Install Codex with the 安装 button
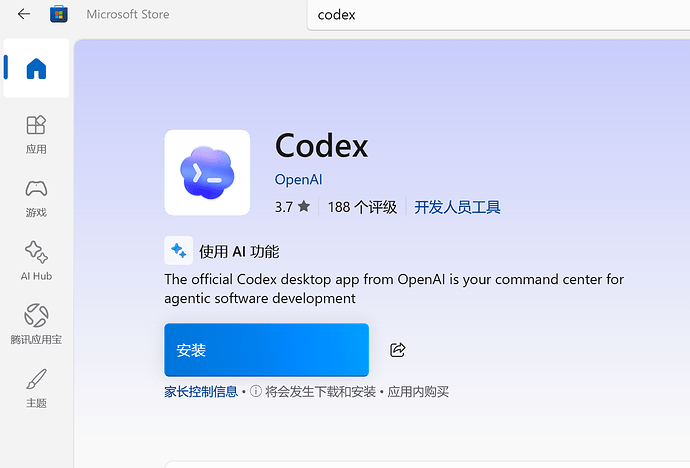Viewport: 690px width, 468px height. pyautogui.click(x=267, y=350)
